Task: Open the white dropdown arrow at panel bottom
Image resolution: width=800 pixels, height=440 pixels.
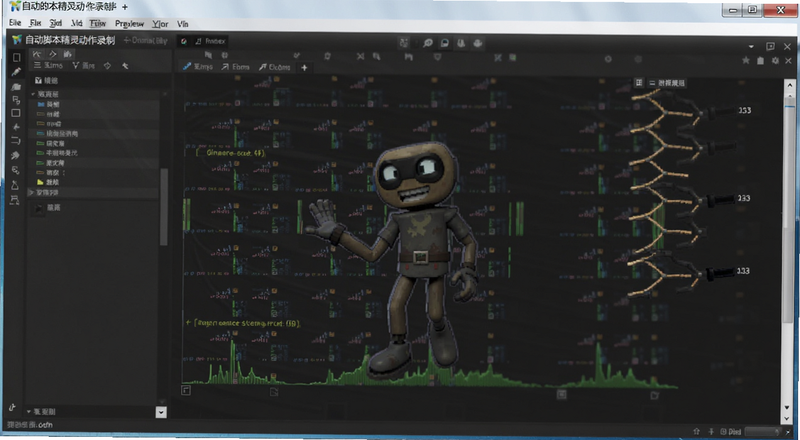Action: (161, 412)
